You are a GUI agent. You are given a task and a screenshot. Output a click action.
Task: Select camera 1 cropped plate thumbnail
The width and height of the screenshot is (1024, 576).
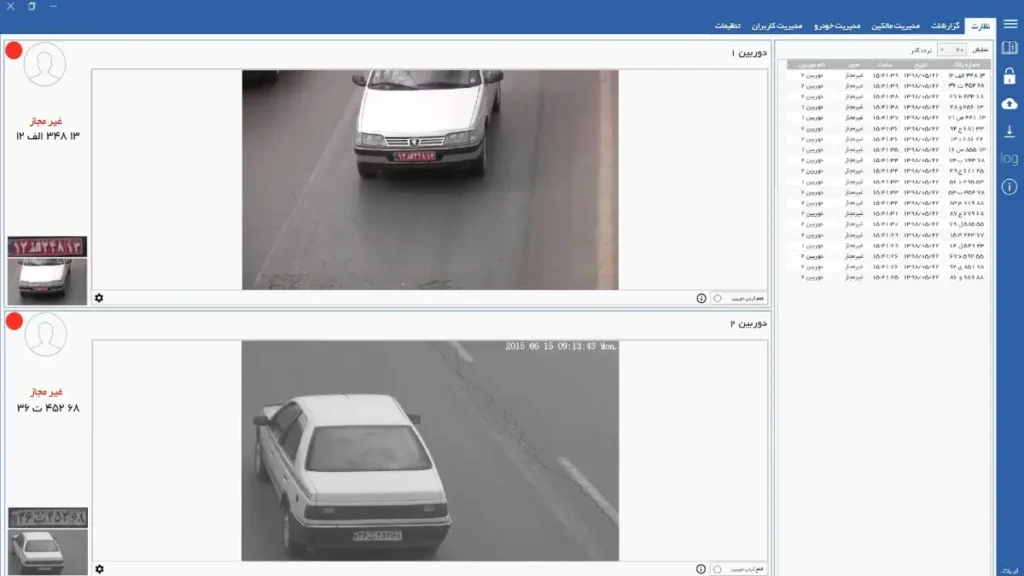tap(47, 247)
